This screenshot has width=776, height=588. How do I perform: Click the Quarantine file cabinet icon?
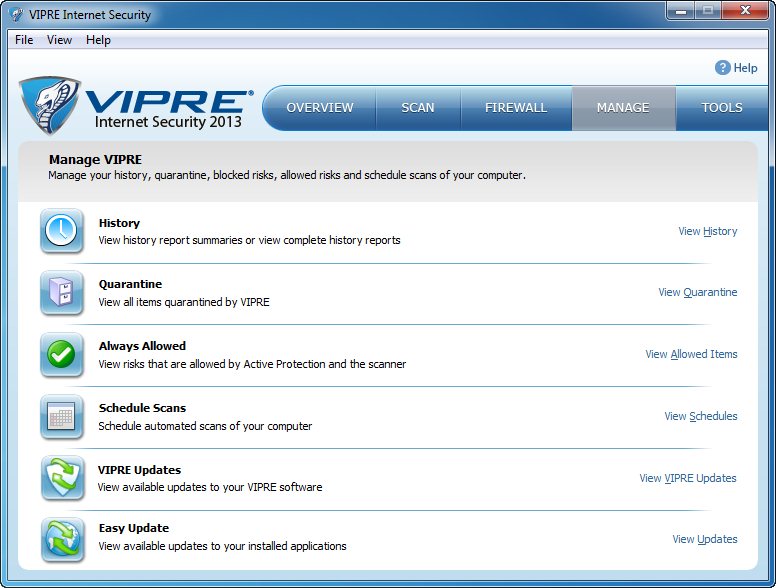point(61,293)
